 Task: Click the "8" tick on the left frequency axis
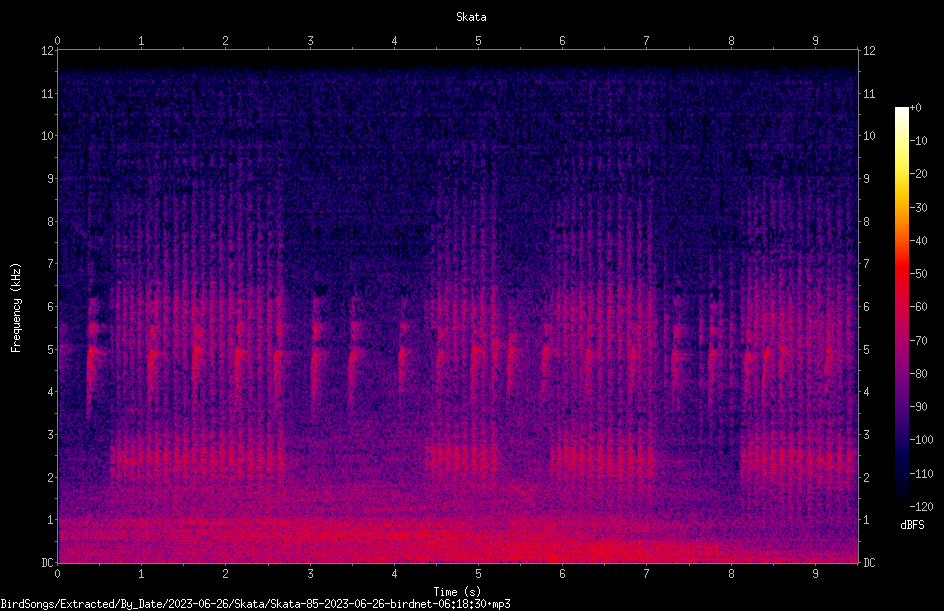coord(51,222)
